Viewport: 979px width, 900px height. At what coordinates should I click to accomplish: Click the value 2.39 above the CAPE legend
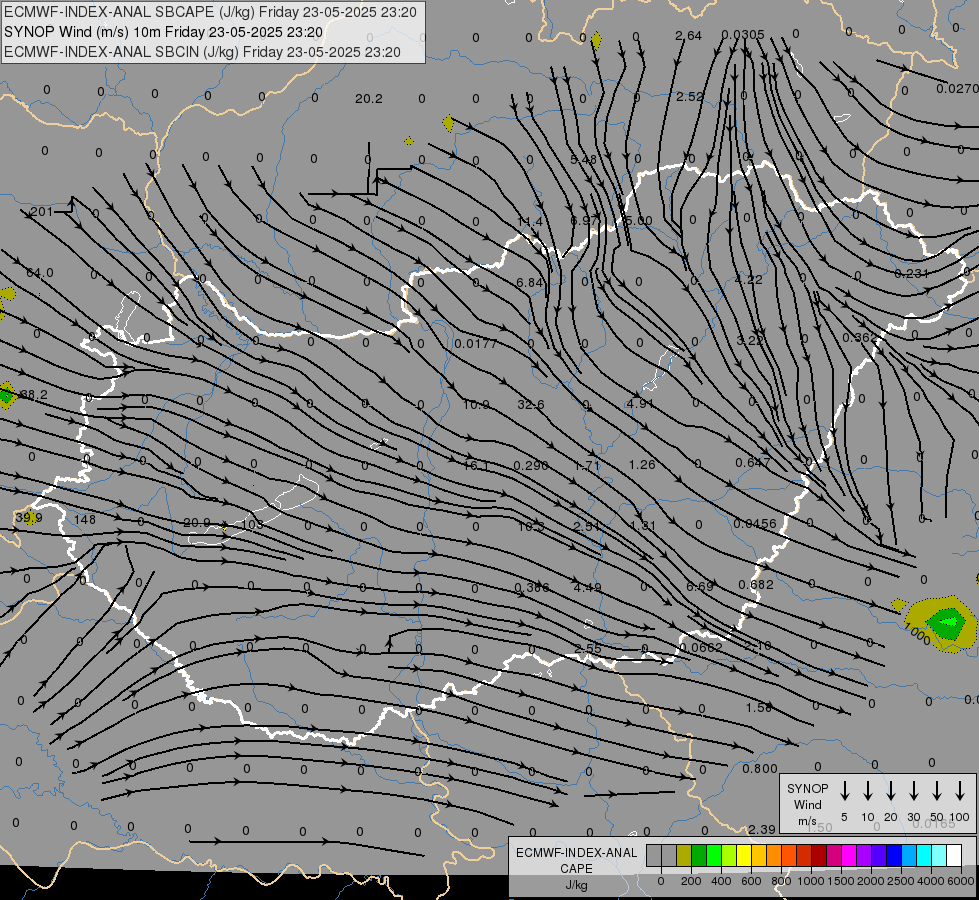762,829
